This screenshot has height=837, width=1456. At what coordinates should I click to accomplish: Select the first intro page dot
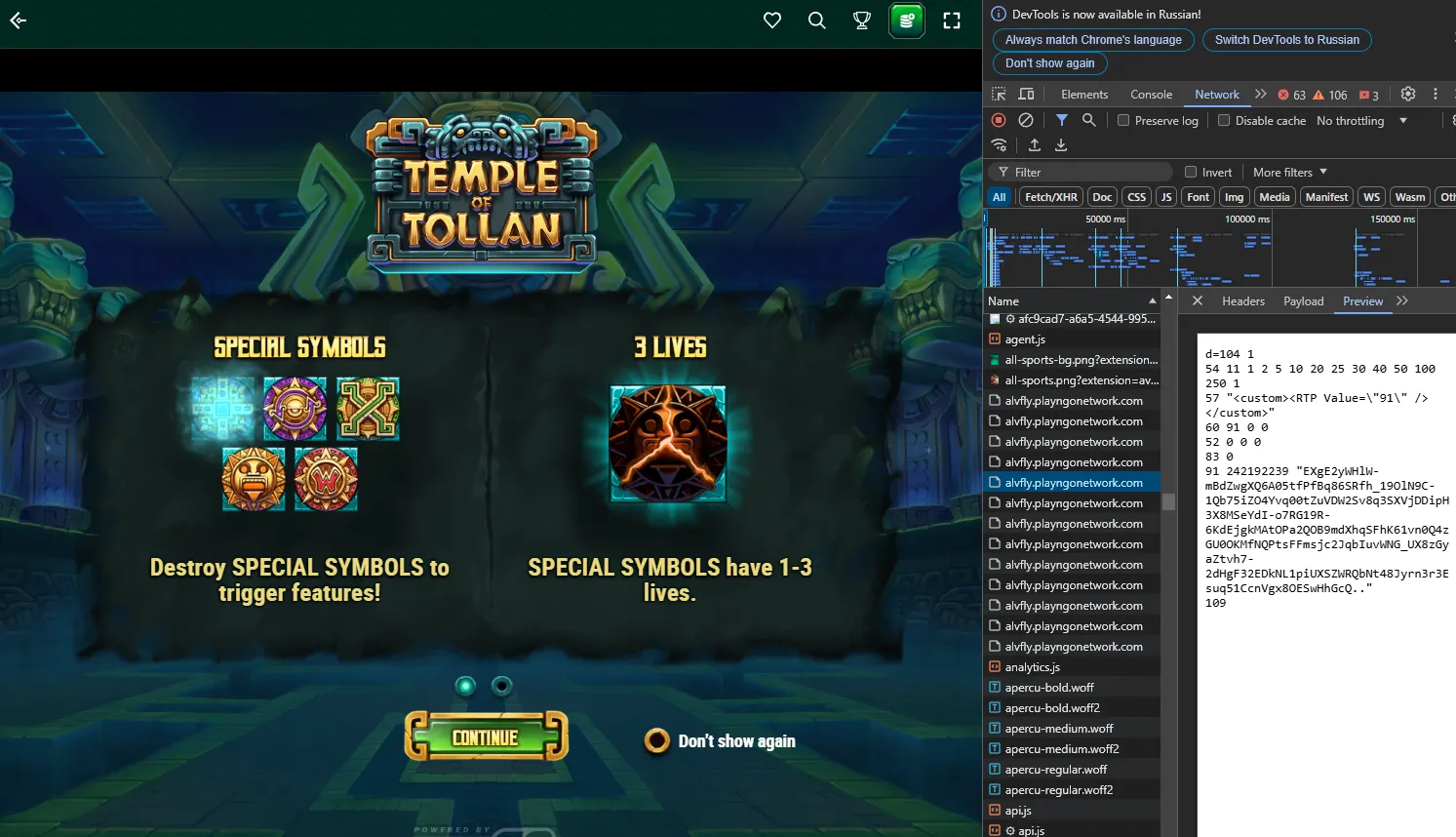(466, 686)
